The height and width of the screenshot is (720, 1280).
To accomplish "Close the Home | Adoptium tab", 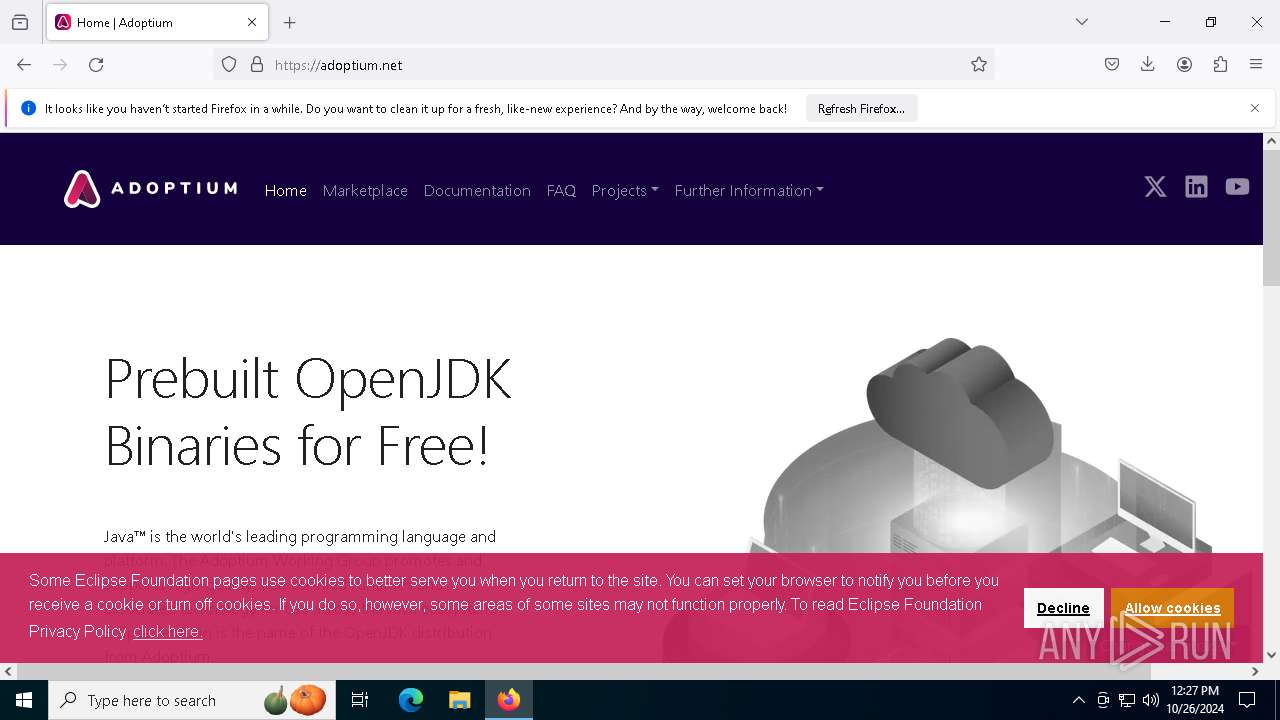I will coord(252,22).
